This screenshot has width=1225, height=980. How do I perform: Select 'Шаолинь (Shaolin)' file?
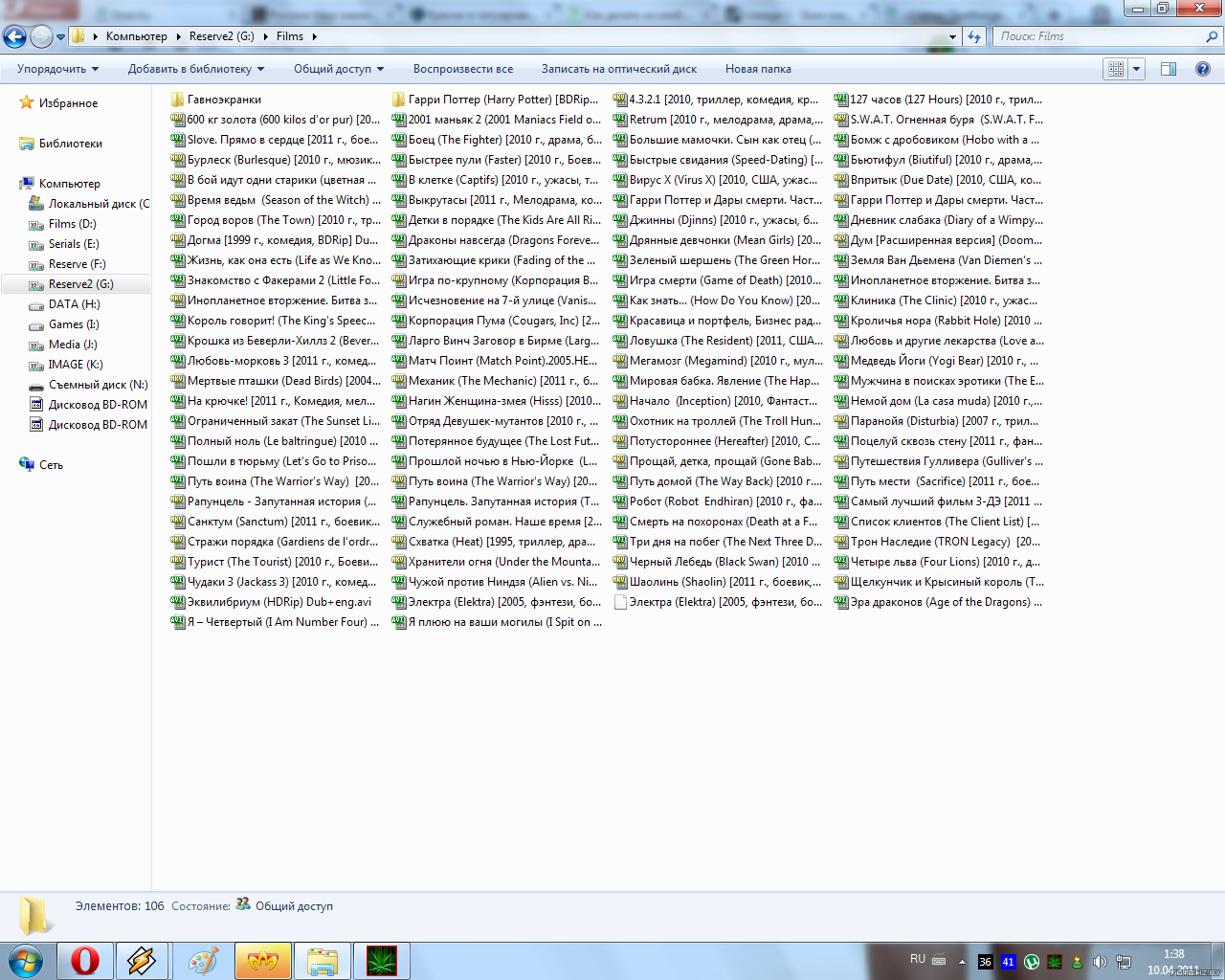(x=717, y=582)
